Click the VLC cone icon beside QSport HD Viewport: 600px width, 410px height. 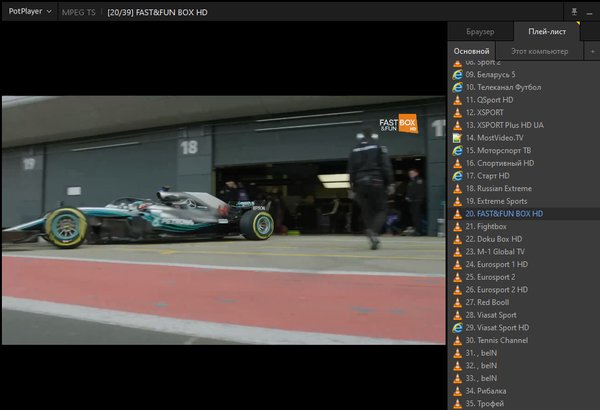tap(457, 100)
